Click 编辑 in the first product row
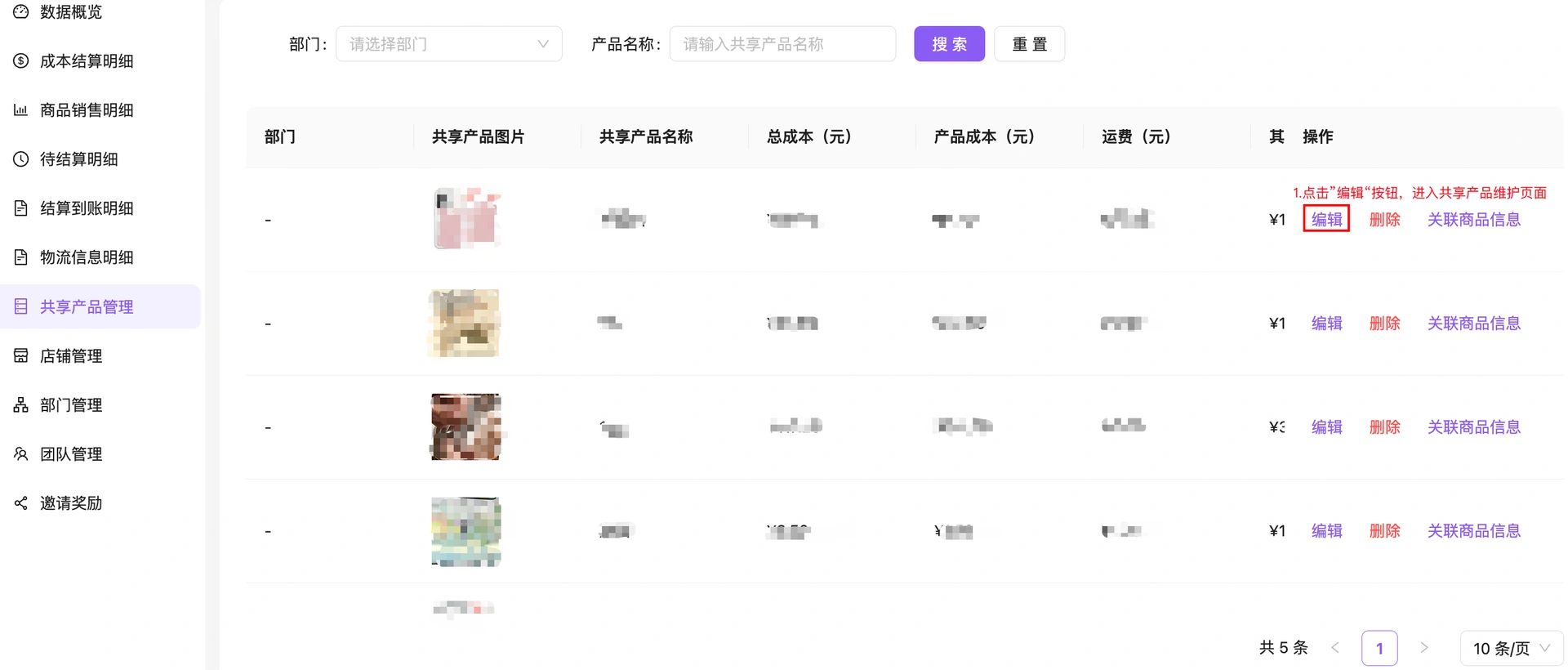The image size is (1568, 670). [1326, 219]
